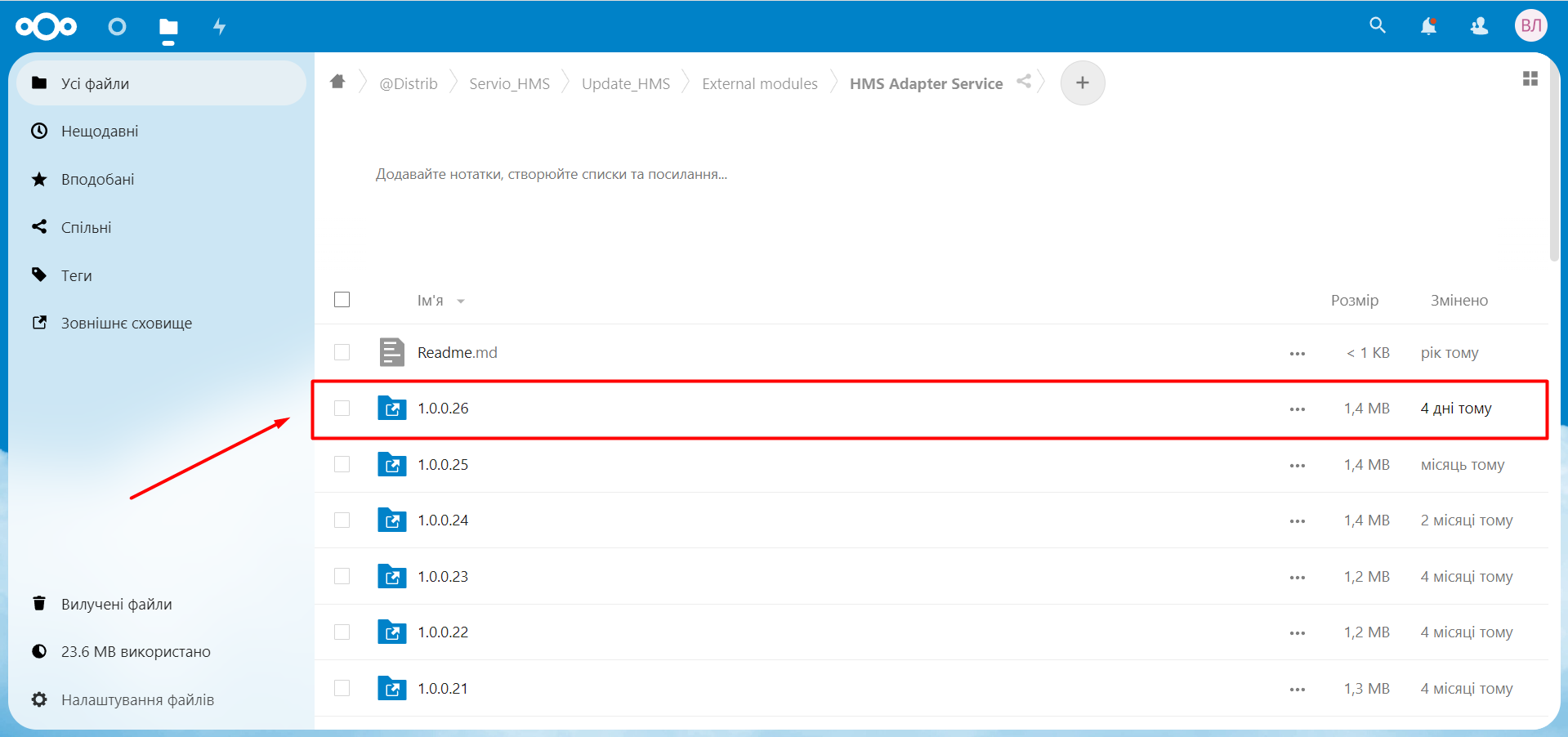The height and width of the screenshot is (737, 1568).
Task: Click the home breadcrumb icon
Action: click(337, 82)
